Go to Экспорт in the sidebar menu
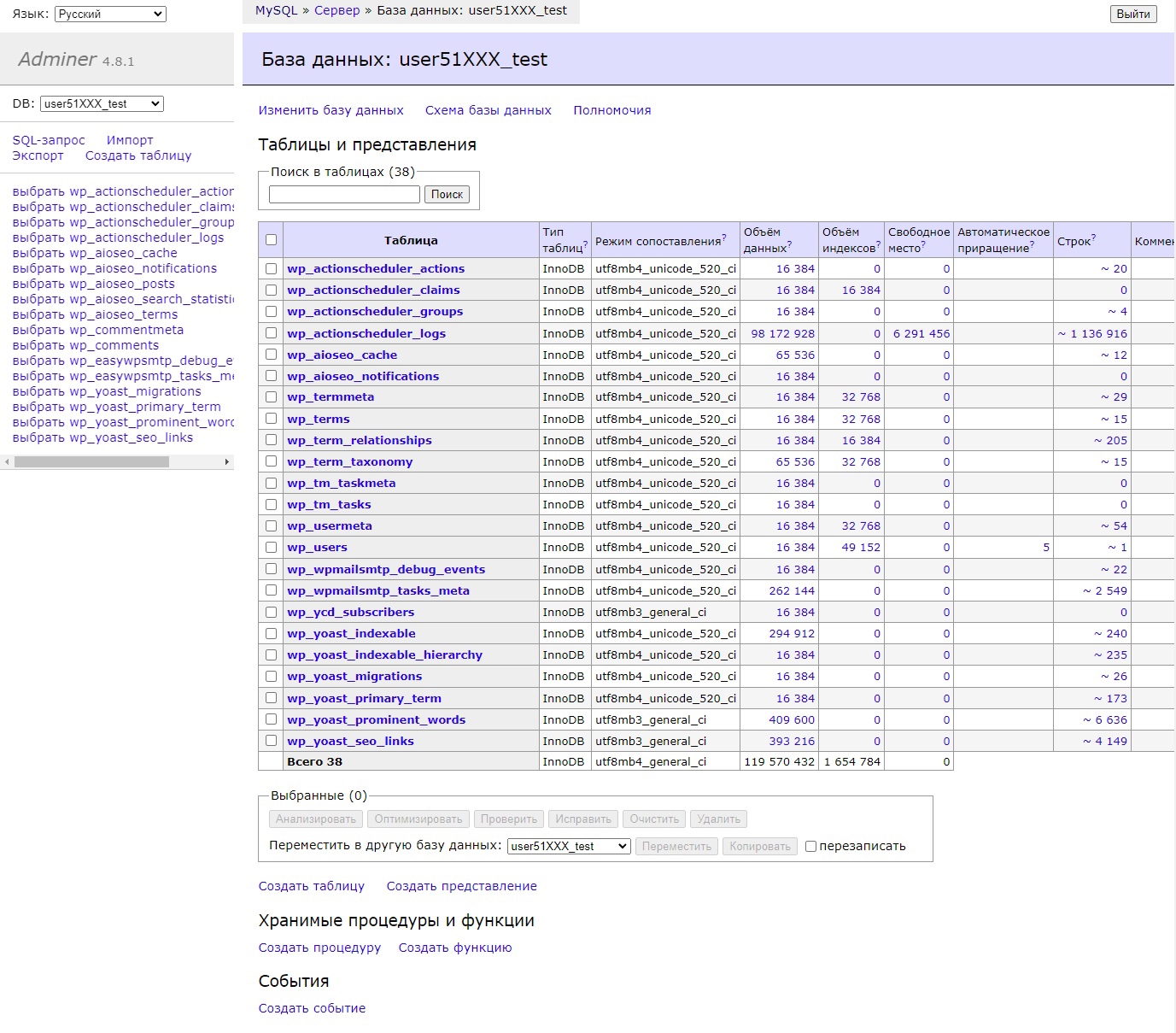 point(38,156)
